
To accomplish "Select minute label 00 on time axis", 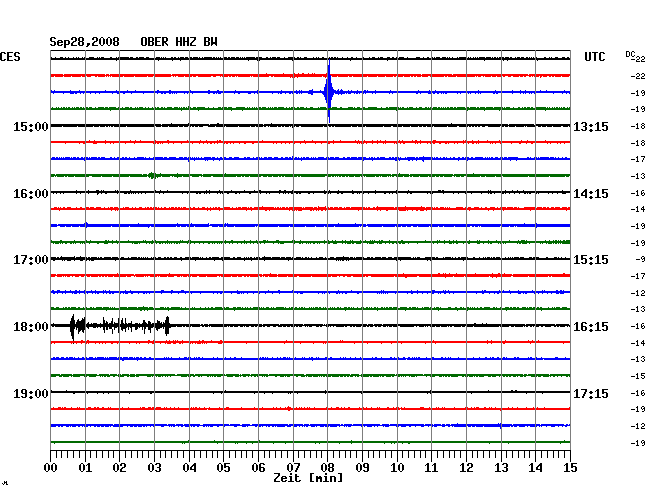I will [x=51, y=467].
